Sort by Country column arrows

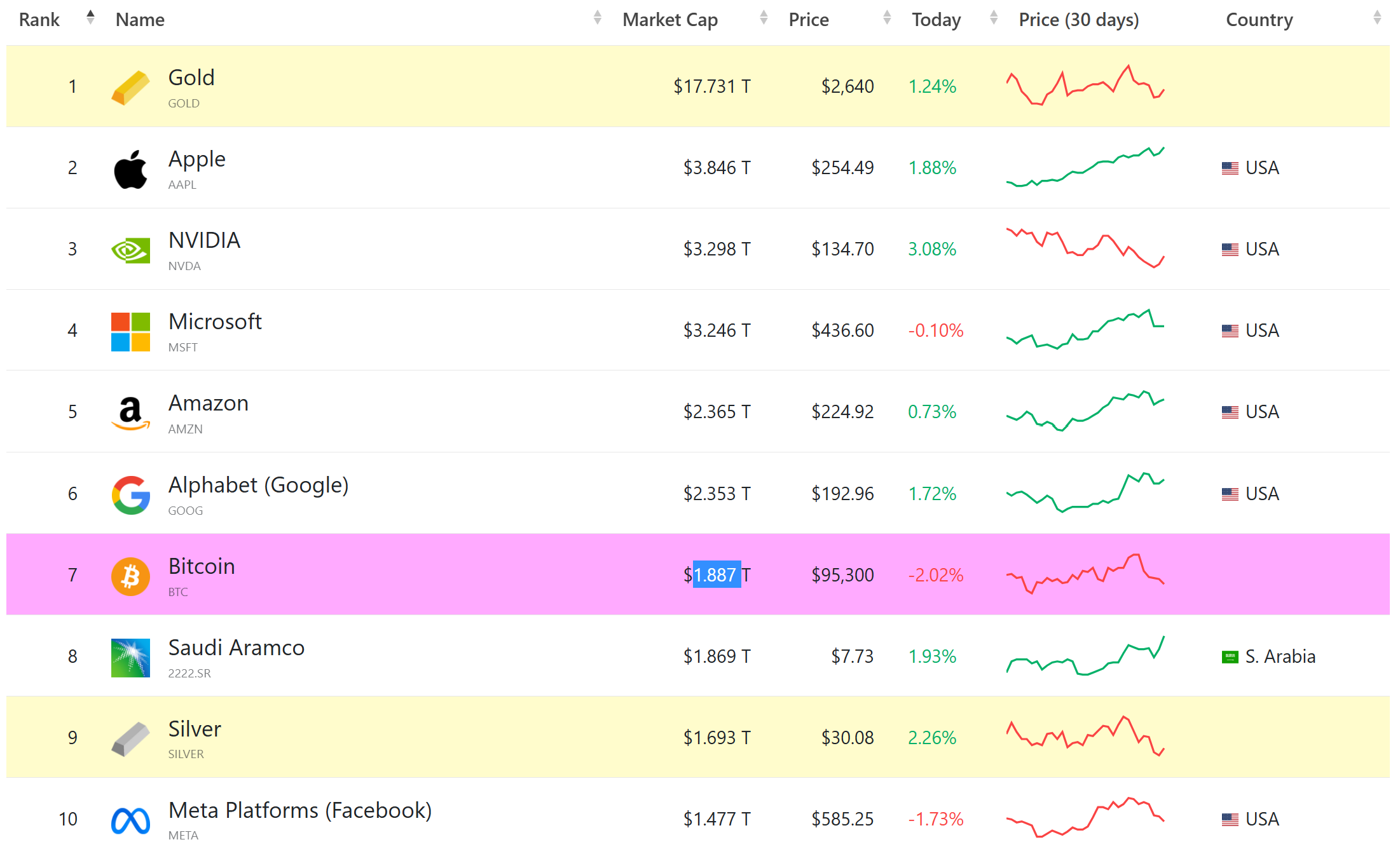pyautogui.click(x=1376, y=18)
